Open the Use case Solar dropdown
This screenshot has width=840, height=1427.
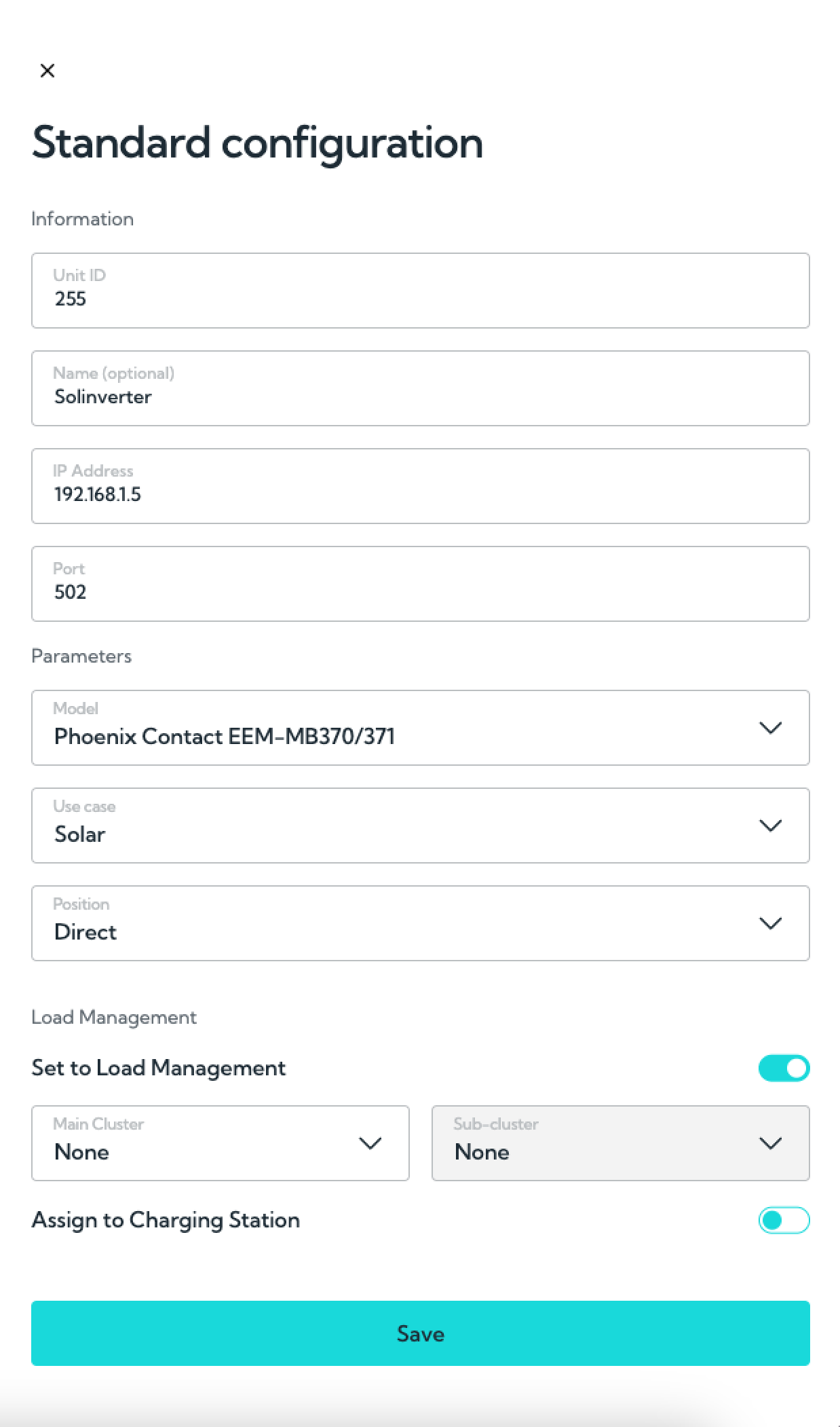coord(421,826)
